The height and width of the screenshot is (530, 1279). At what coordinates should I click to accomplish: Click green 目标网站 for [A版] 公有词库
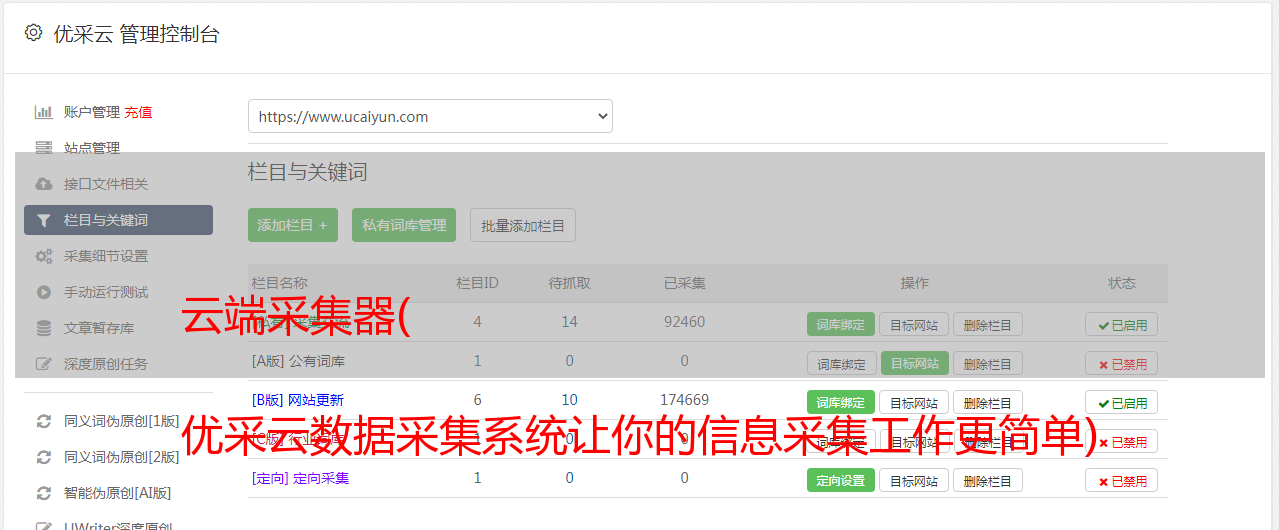[914, 363]
